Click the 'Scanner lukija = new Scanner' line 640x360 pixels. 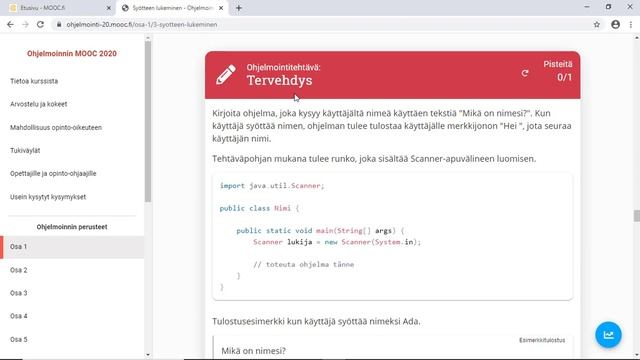coord(337,242)
